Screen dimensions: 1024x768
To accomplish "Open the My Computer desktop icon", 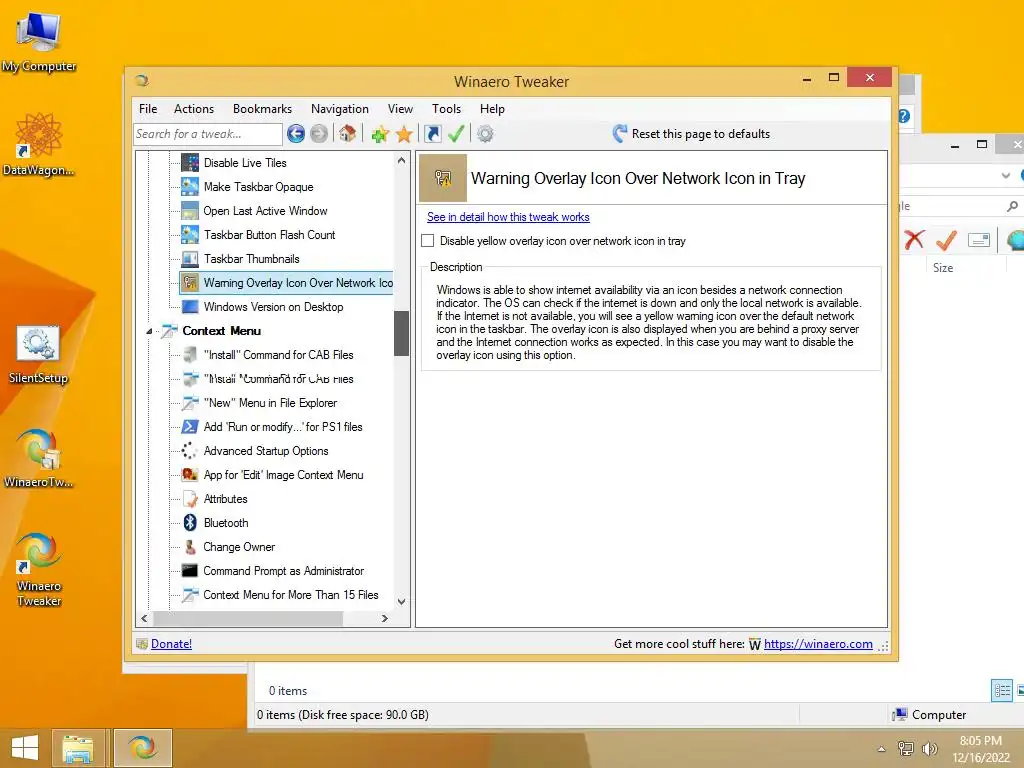I will point(39,40).
